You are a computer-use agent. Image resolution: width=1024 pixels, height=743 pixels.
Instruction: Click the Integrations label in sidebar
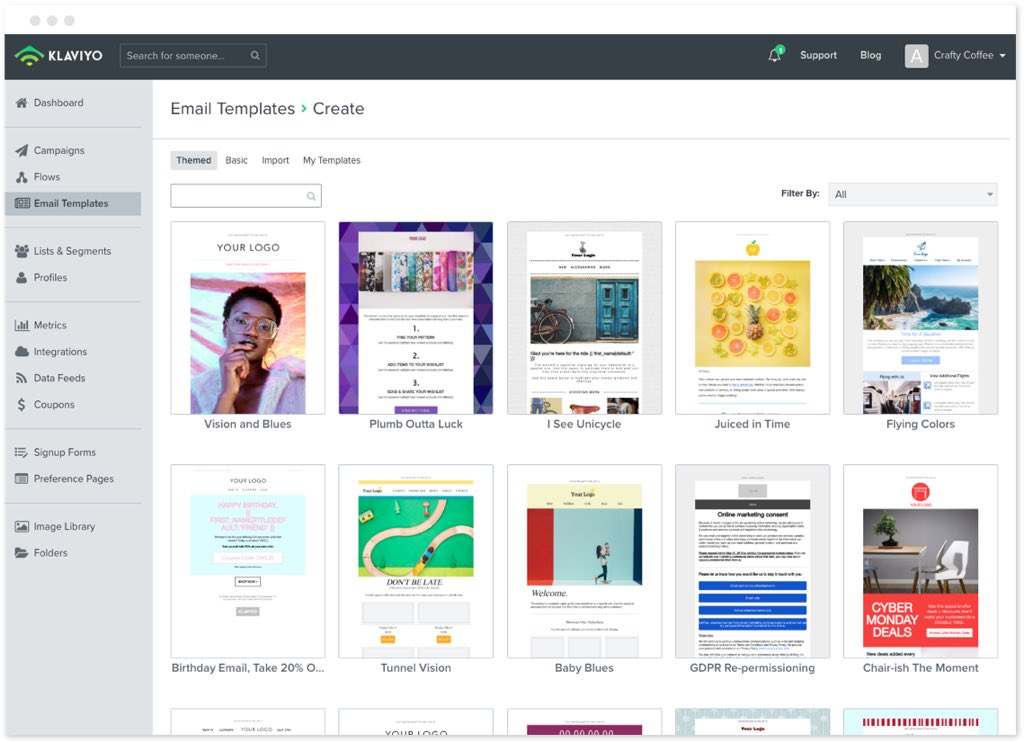[60, 351]
